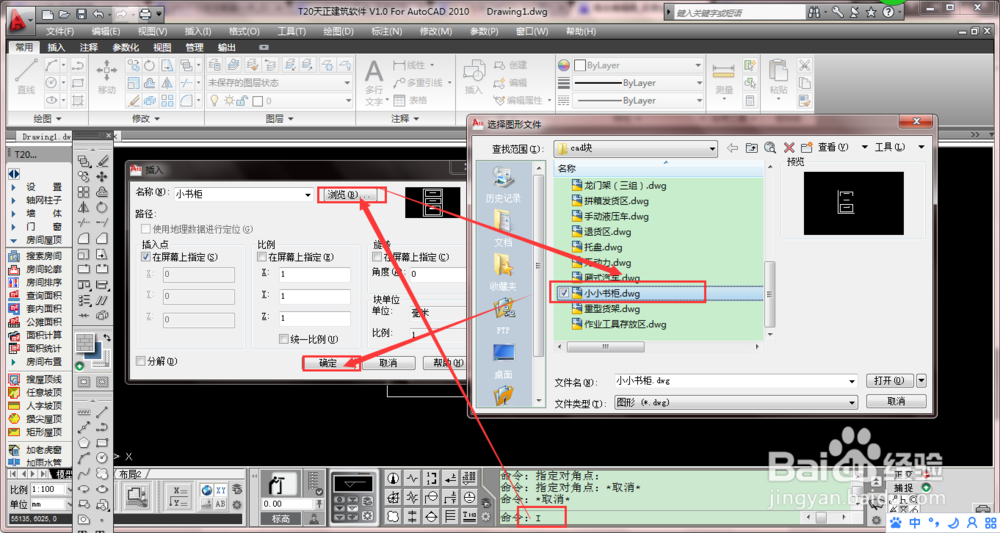Open the AutoCAD application menu button
This screenshot has height=533, width=1000.
(x=20, y=20)
